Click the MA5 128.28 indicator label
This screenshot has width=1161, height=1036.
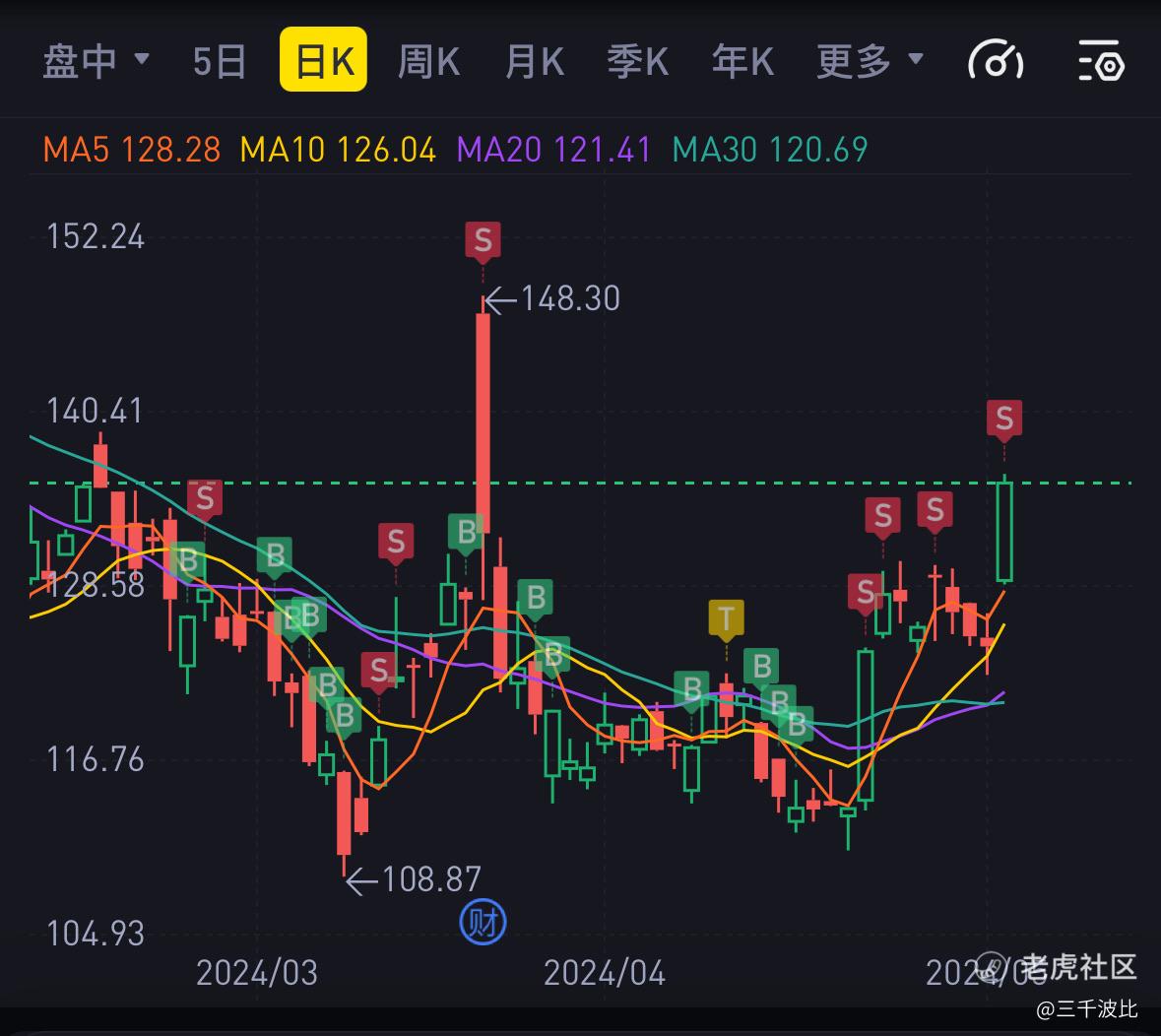(132, 150)
